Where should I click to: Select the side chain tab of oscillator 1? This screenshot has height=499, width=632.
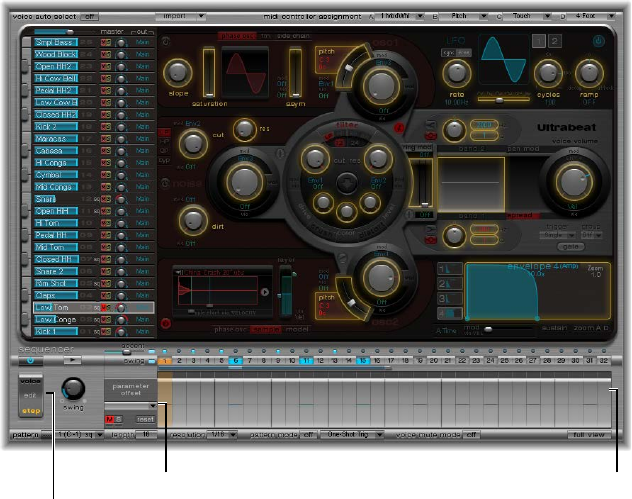(x=293, y=36)
